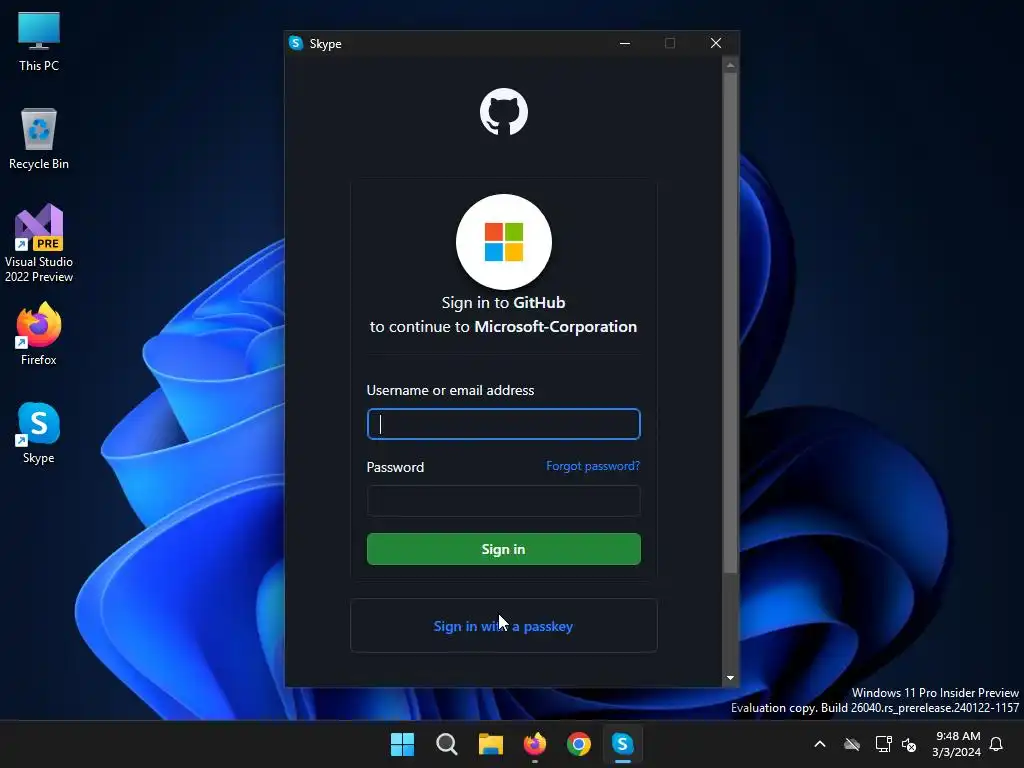Select the This PC desktop icon
Viewport: 1024px width, 768px height.
(39, 42)
